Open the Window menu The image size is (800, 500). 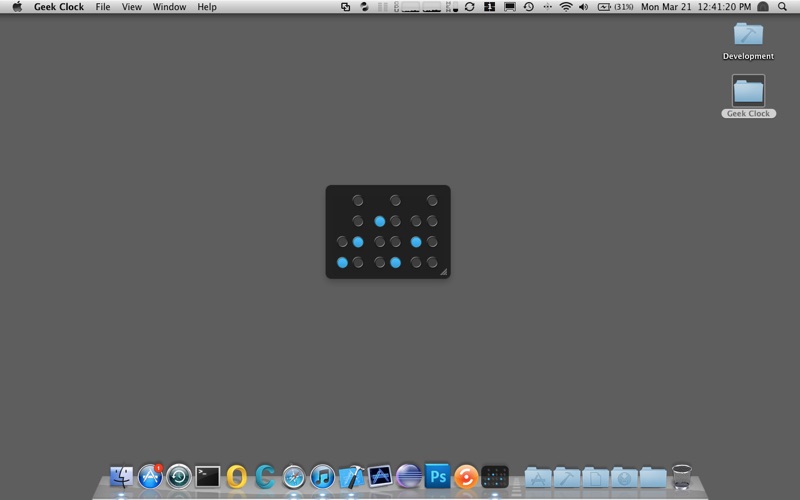[x=169, y=7]
